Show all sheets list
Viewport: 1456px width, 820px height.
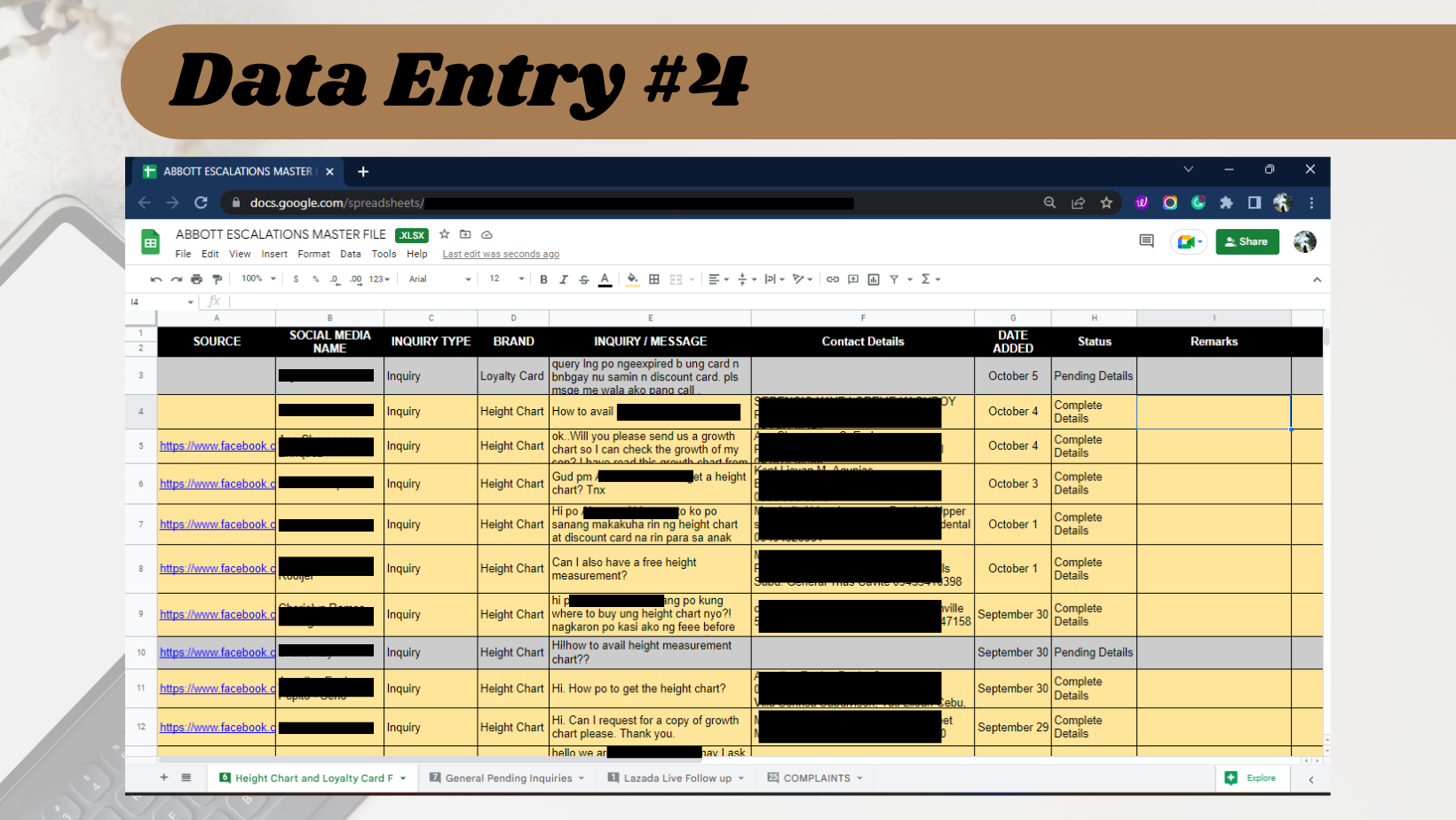[x=186, y=777]
